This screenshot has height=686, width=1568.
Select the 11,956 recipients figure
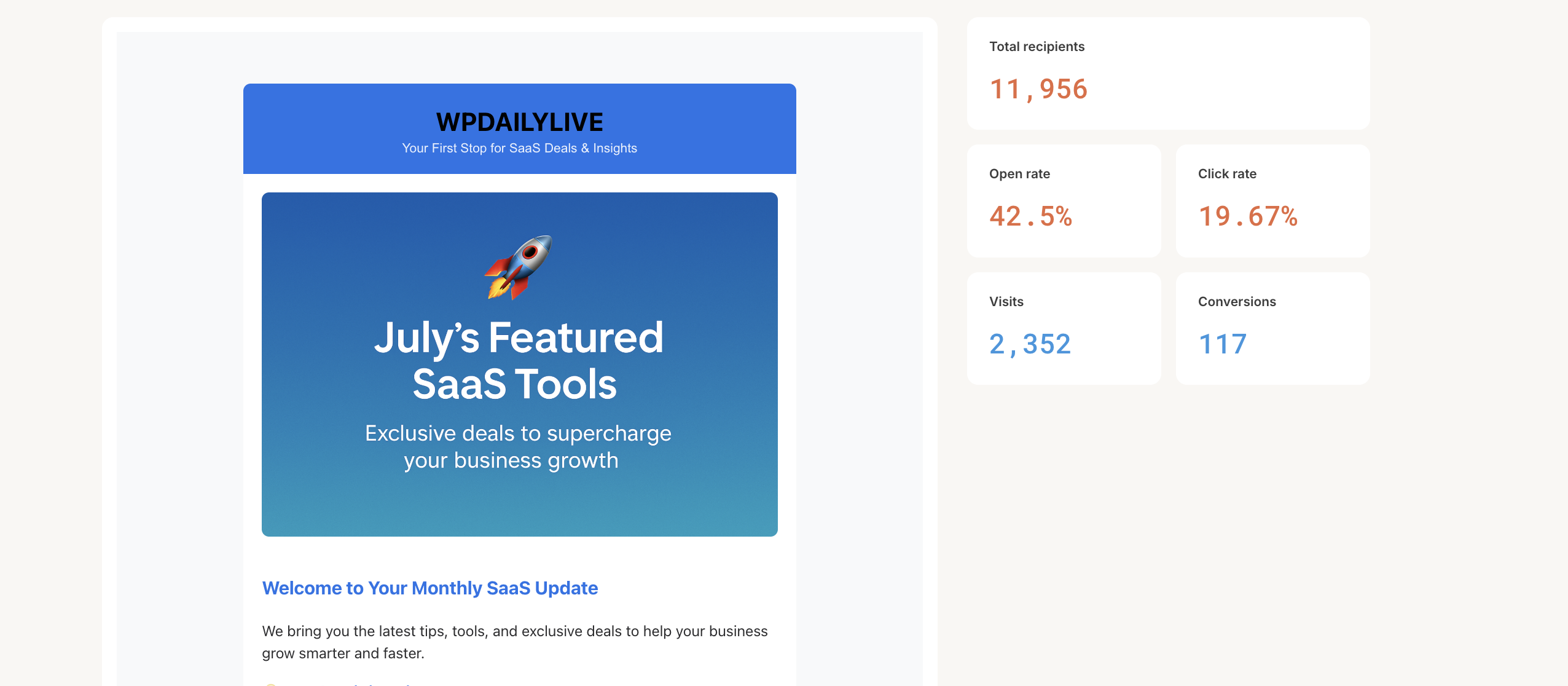(1040, 89)
